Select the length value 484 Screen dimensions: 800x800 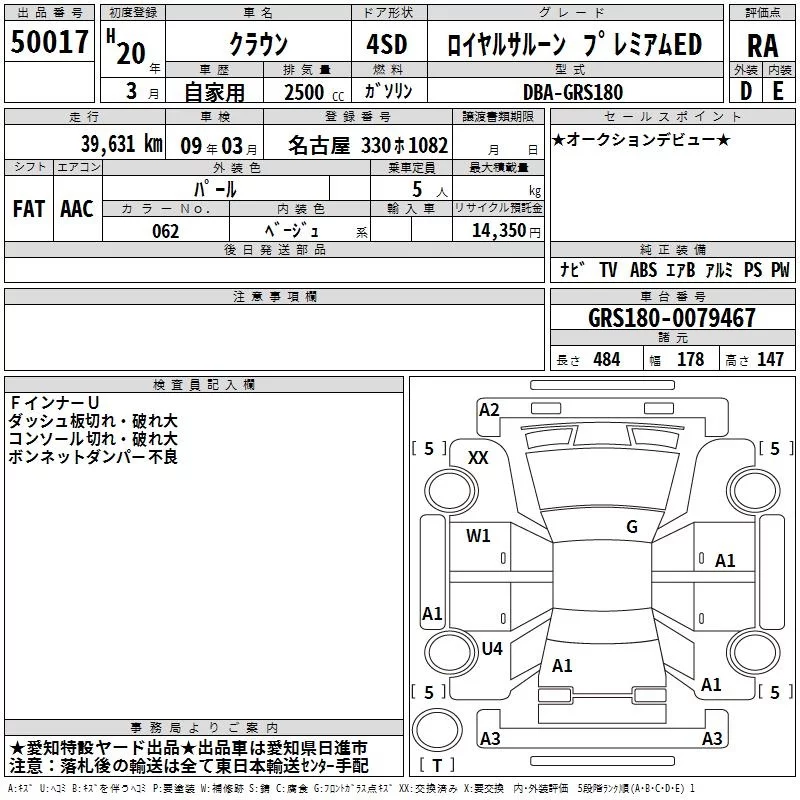pos(607,360)
